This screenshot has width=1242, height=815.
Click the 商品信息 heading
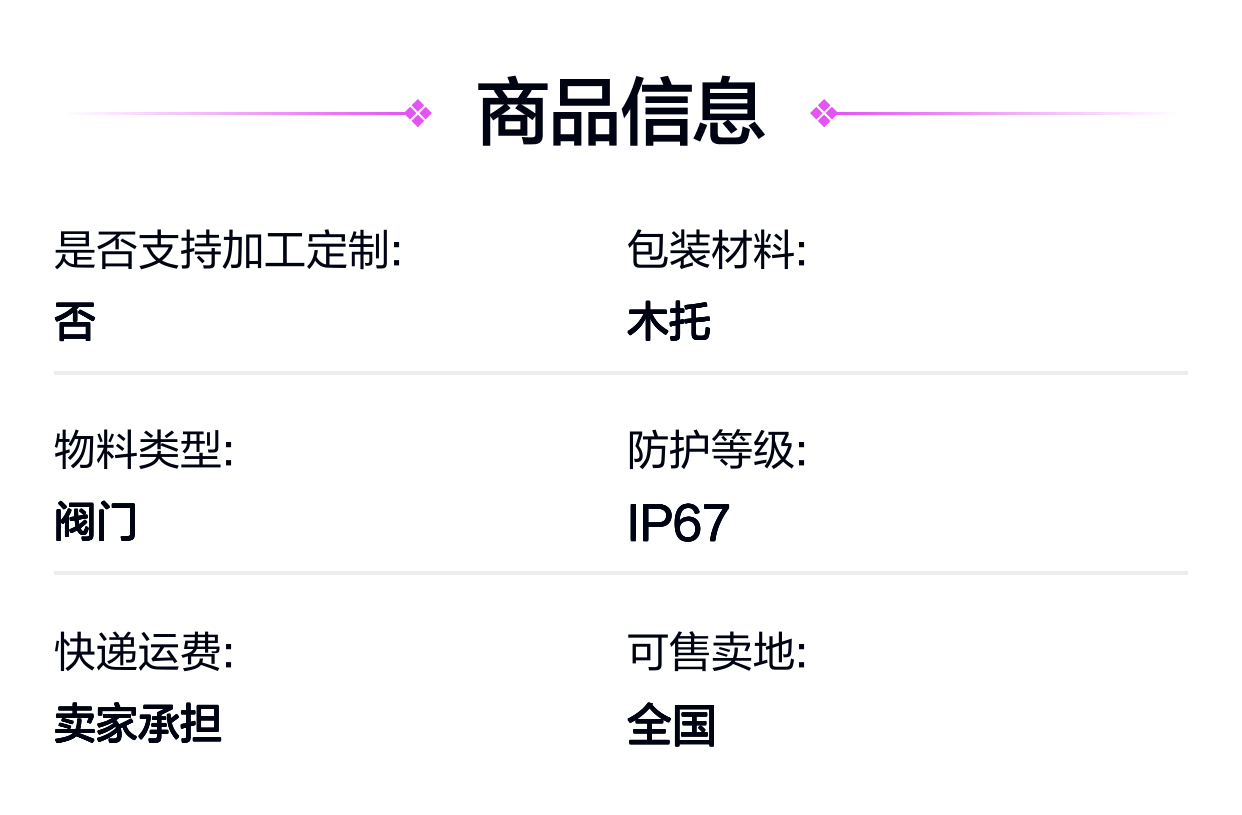(621, 113)
